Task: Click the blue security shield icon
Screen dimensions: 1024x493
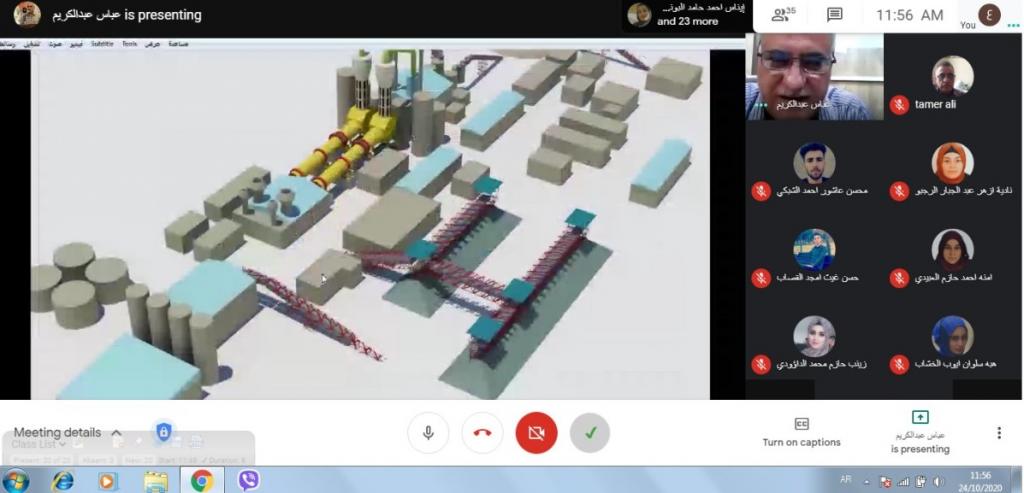Action: [164, 432]
